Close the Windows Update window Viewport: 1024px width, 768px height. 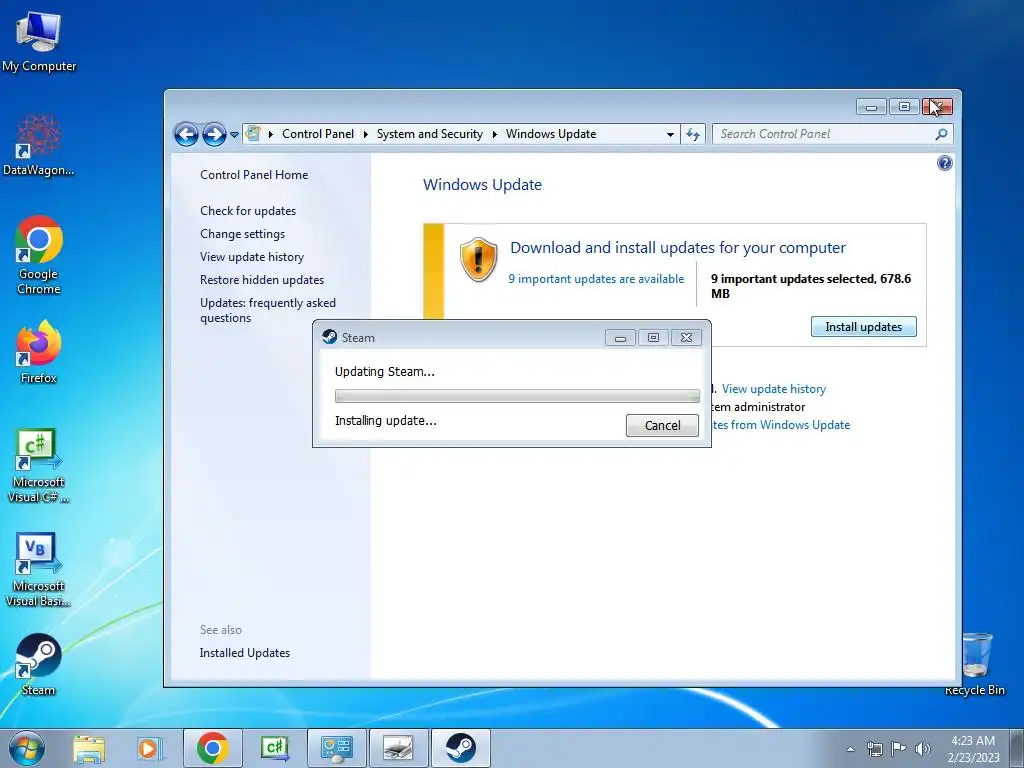pos(937,106)
